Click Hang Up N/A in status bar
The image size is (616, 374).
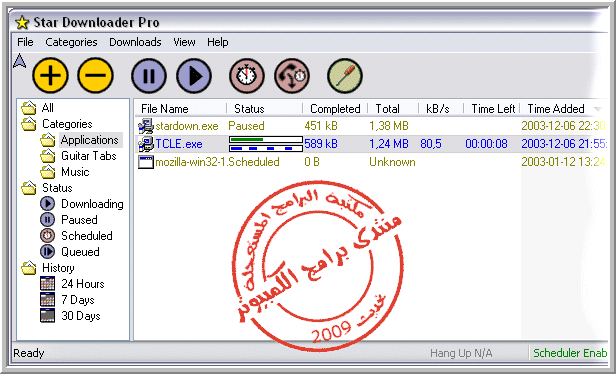coord(461,353)
